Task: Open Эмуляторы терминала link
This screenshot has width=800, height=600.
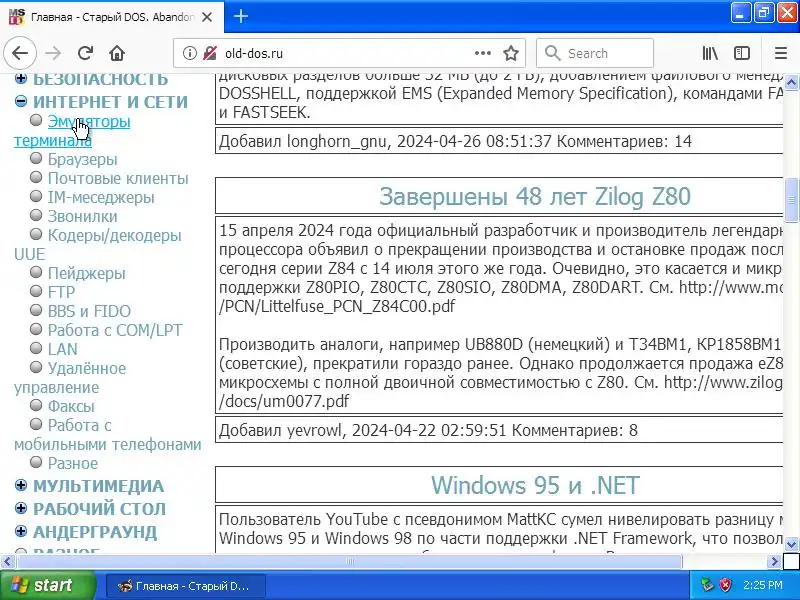Action: point(89,121)
